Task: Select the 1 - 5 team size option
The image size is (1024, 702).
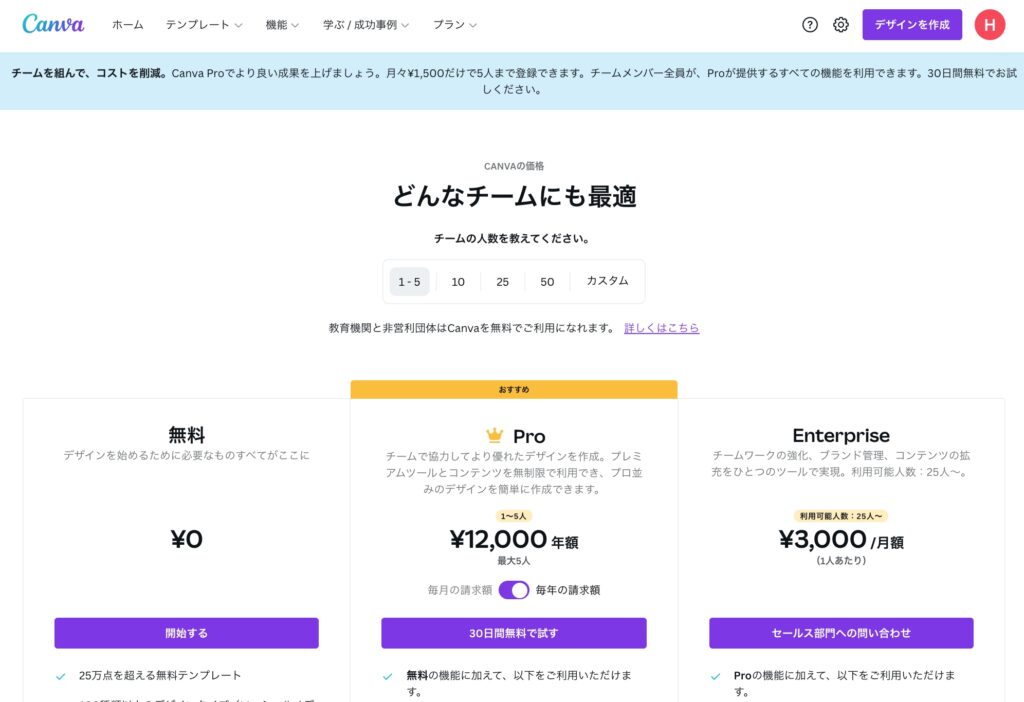Action: (x=409, y=281)
